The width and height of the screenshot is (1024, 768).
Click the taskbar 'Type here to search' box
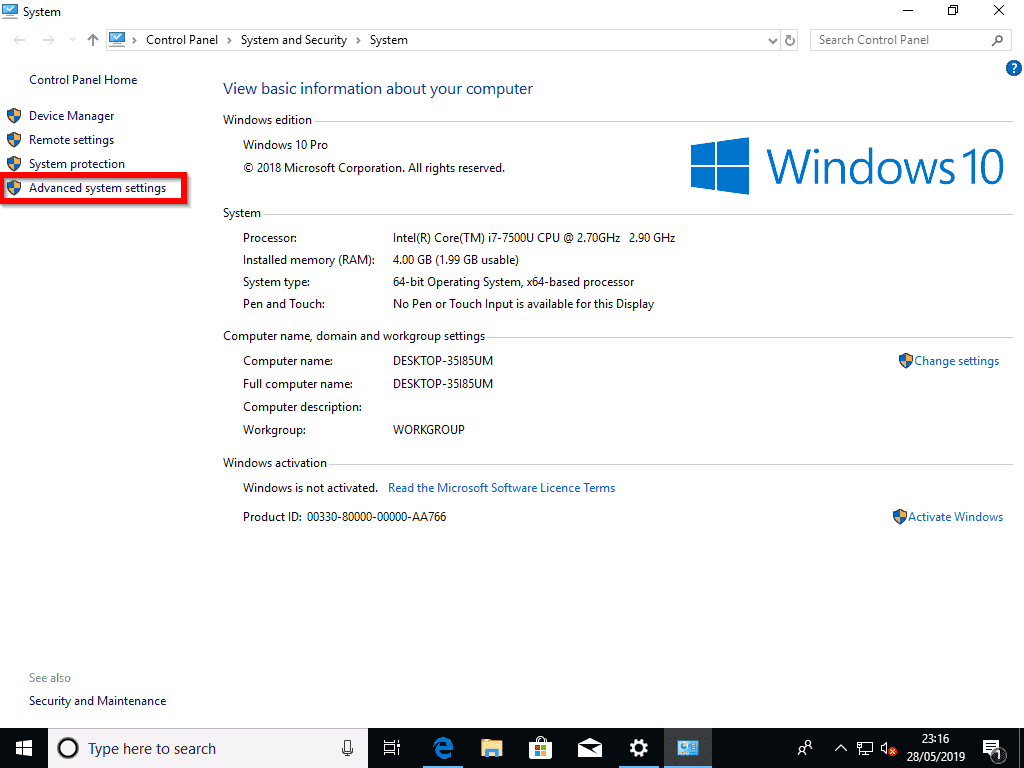point(208,748)
